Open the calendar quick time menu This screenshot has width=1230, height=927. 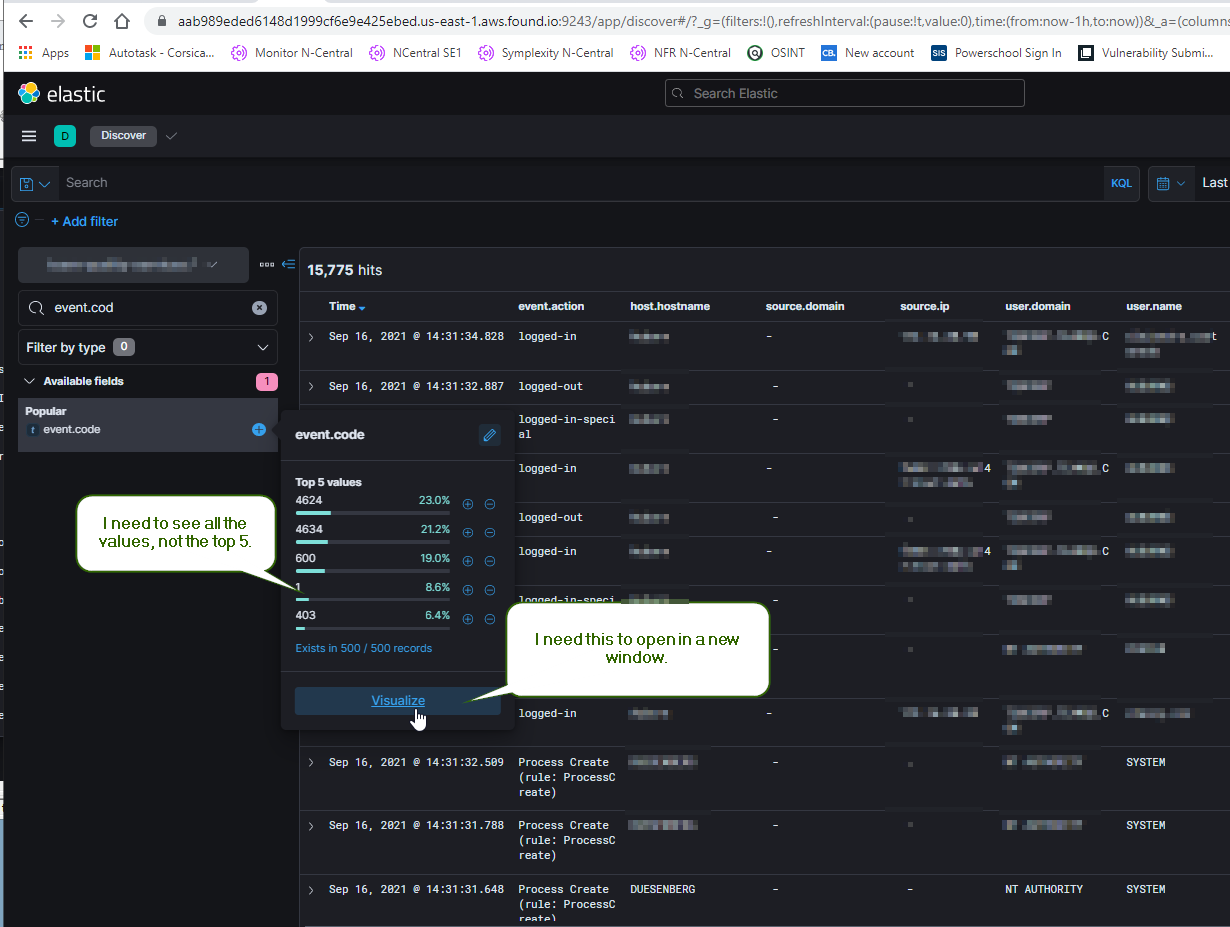[x=1170, y=183]
